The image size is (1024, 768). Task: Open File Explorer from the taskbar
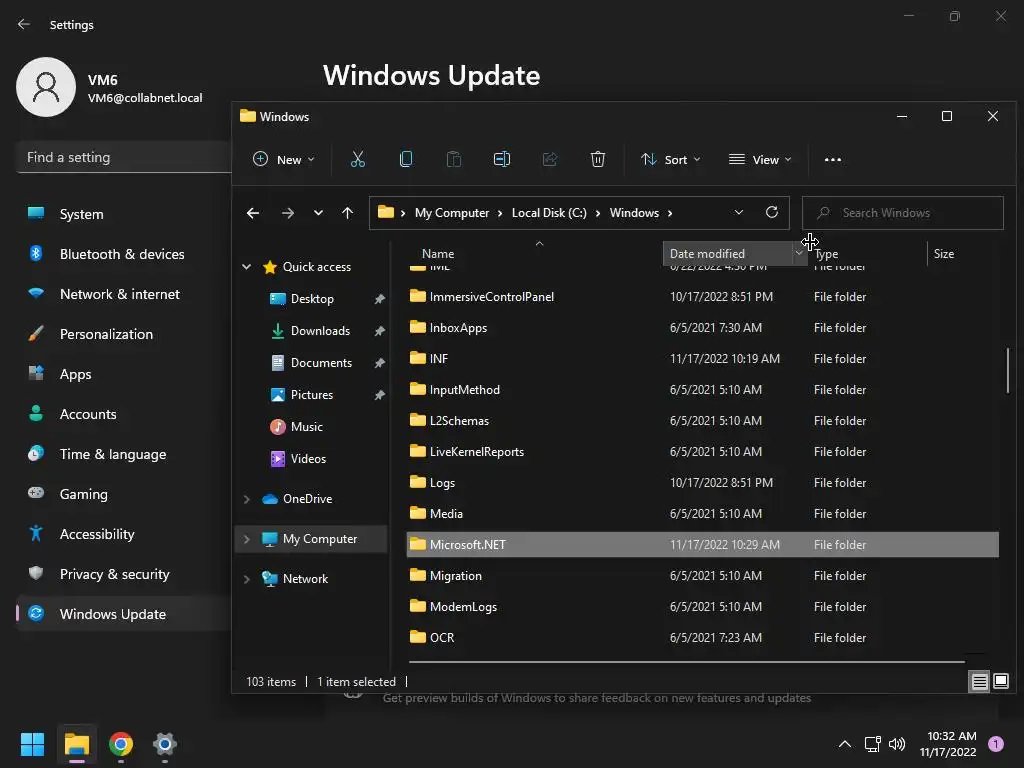pos(77,744)
